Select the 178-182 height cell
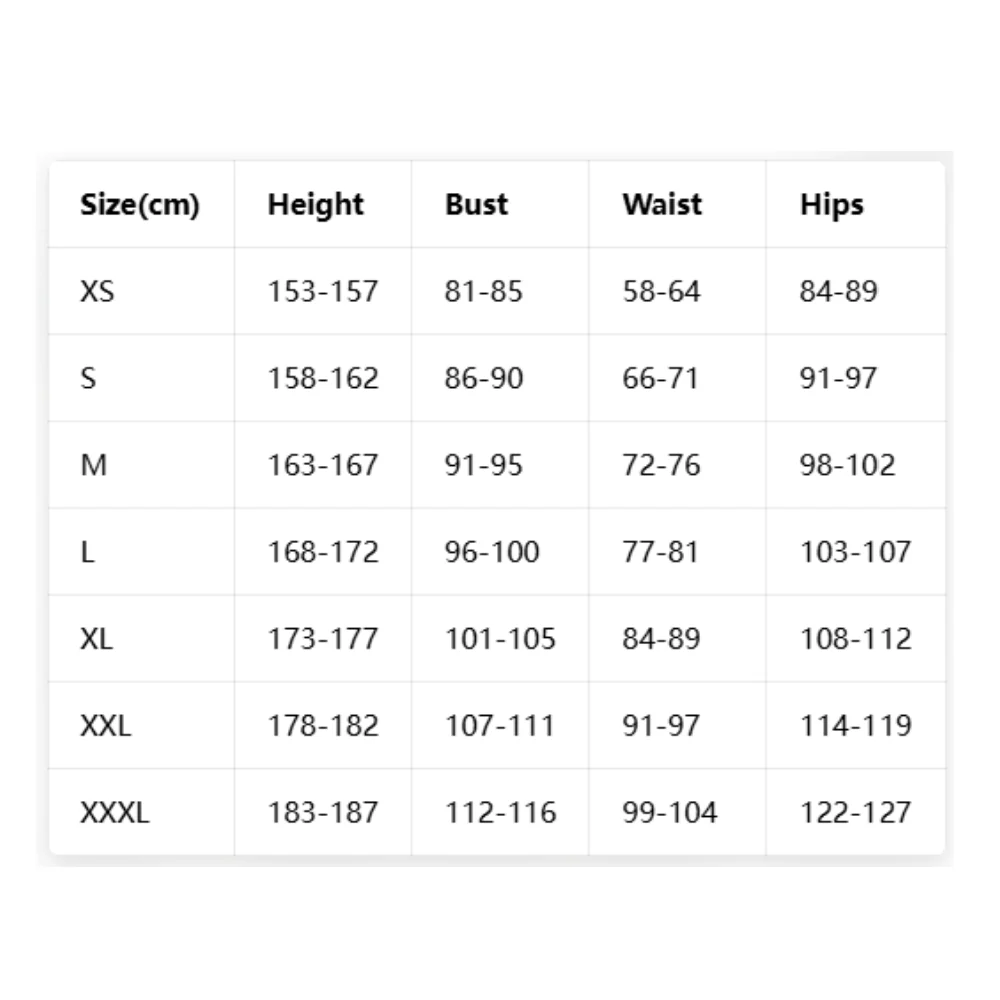 323,725
